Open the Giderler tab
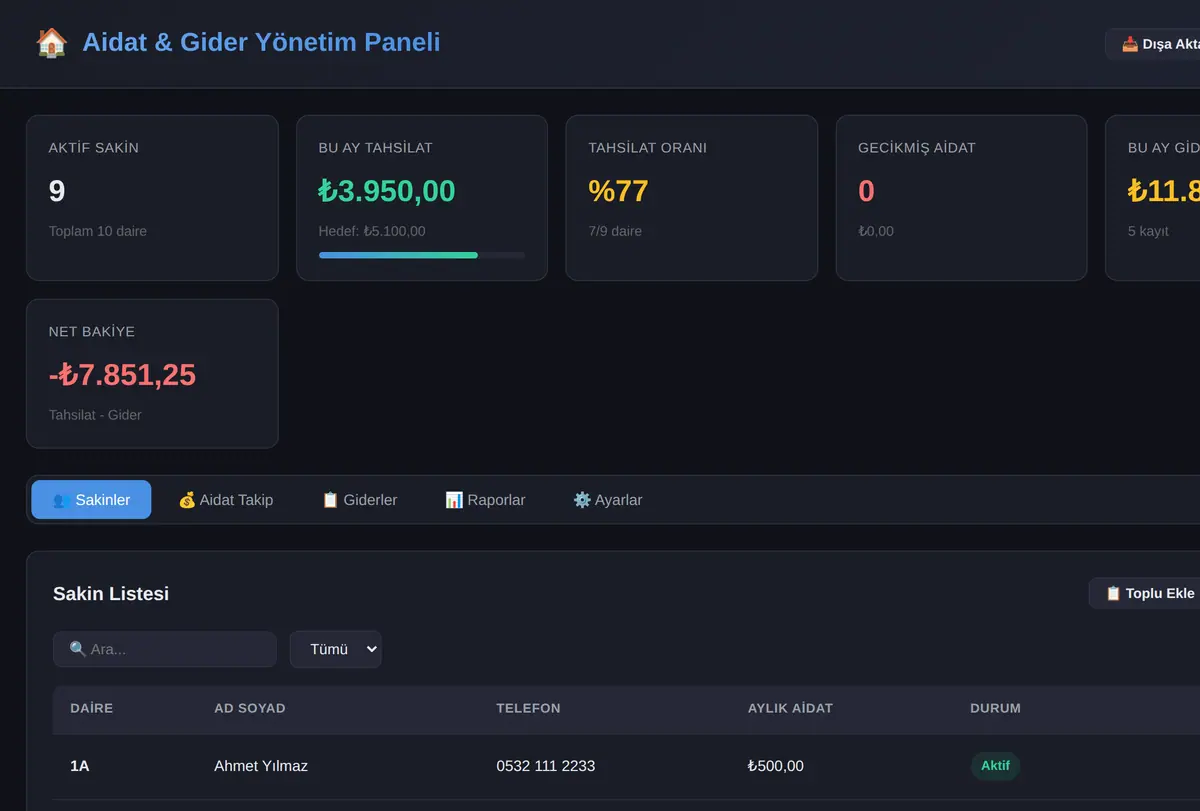The height and width of the screenshot is (811, 1200). coord(359,500)
